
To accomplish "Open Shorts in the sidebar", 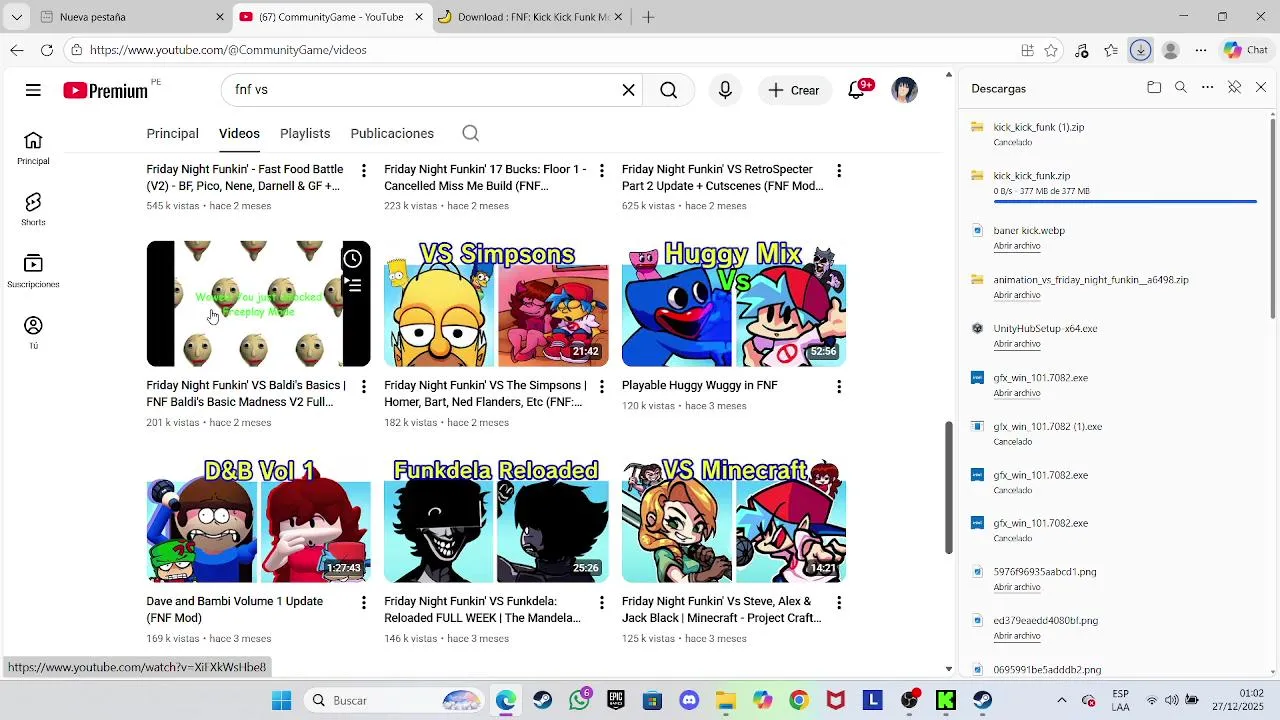I will [33, 210].
